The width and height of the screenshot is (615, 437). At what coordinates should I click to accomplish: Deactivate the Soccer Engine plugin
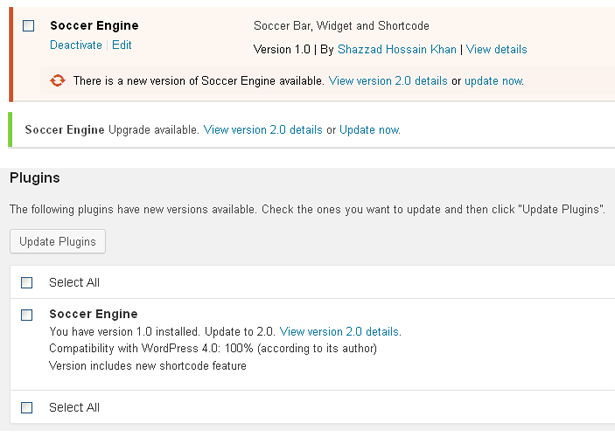(76, 45)
